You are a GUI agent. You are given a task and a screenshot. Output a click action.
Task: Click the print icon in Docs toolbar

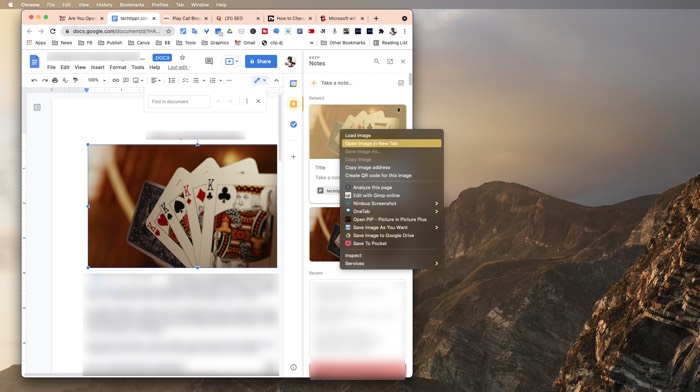click(x=55, y=80)
